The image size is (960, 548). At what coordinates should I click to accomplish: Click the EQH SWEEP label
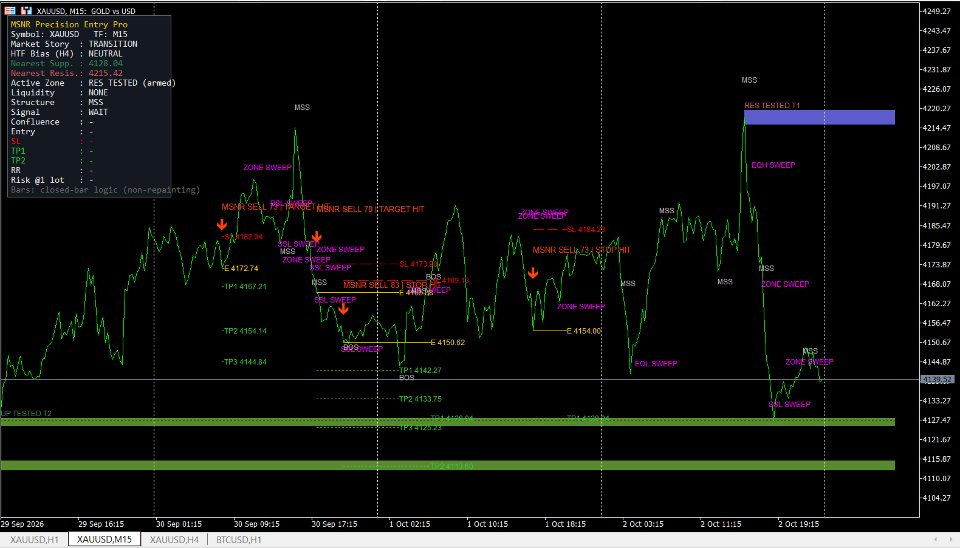point(773,165)
